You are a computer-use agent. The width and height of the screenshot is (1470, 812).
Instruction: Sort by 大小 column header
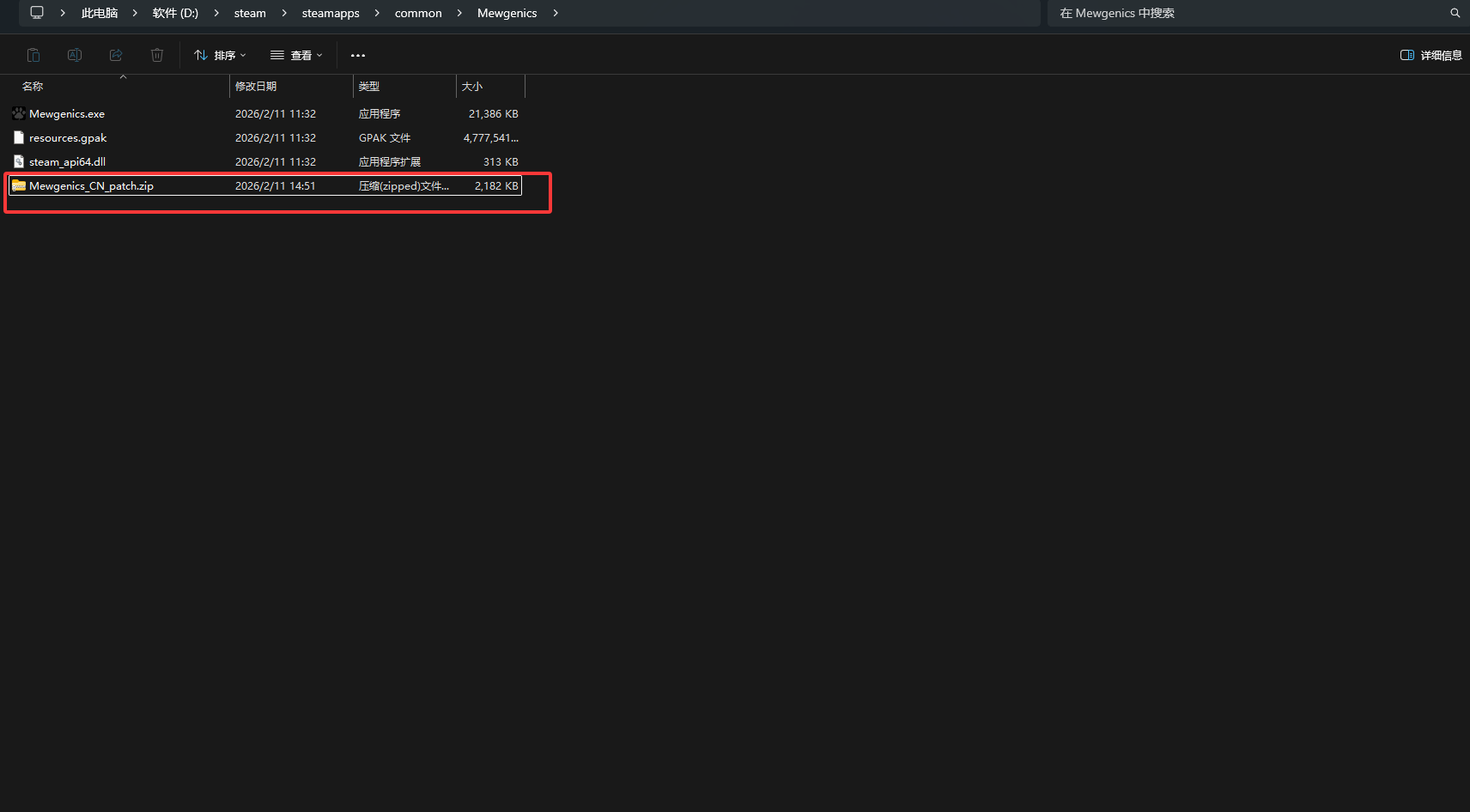pos(472,86)
